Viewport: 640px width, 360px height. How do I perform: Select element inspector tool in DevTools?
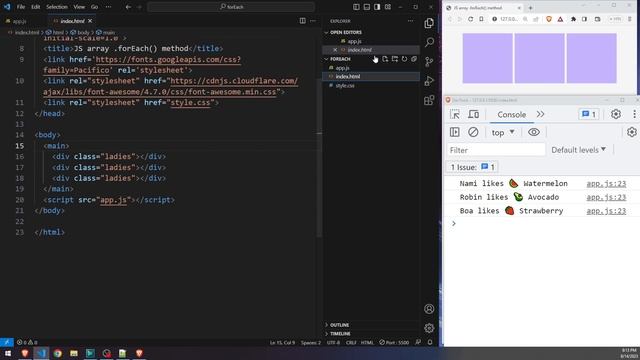[x=455, y=114]
